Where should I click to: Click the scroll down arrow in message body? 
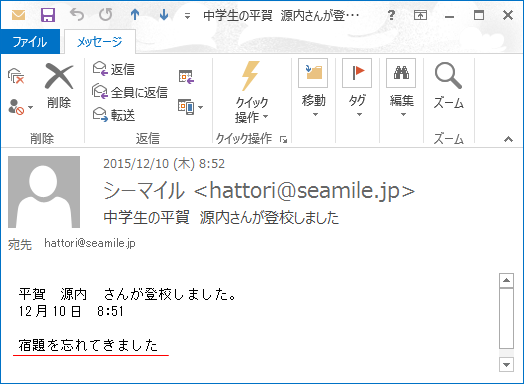point(506,364)
